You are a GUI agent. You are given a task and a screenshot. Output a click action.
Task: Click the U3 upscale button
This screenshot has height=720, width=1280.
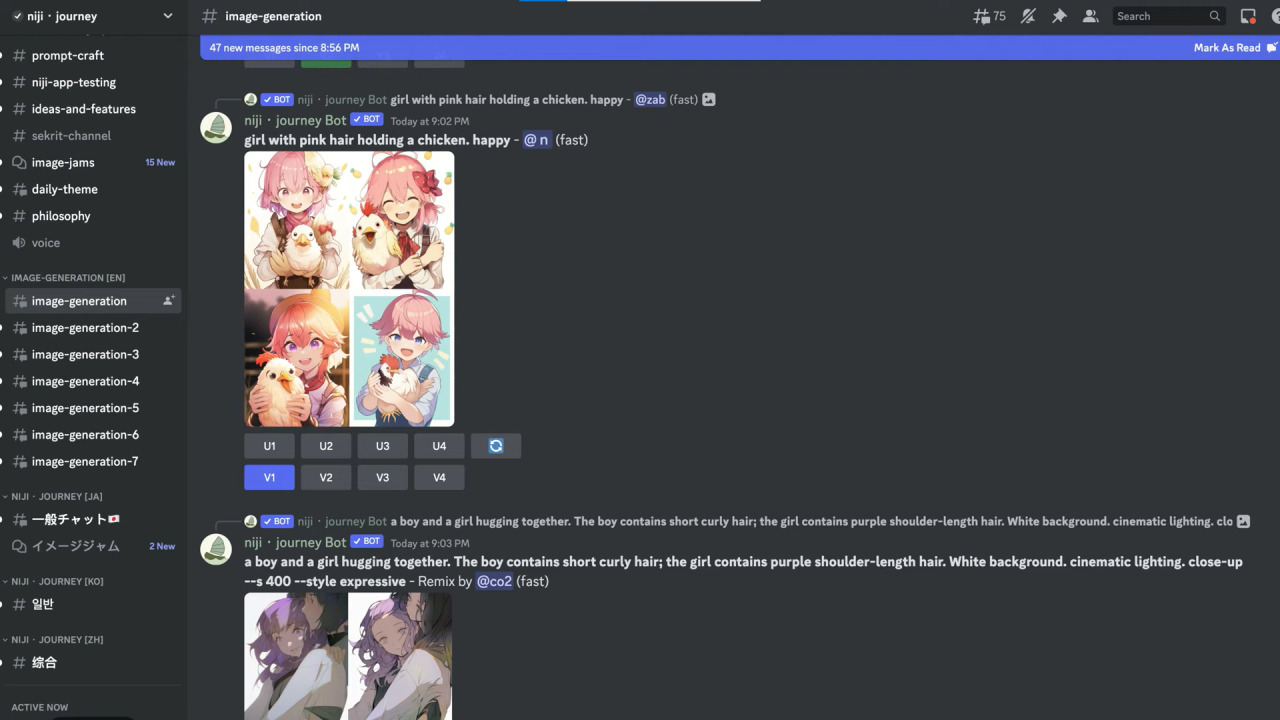pyautogui.click(x=383, y=446)
